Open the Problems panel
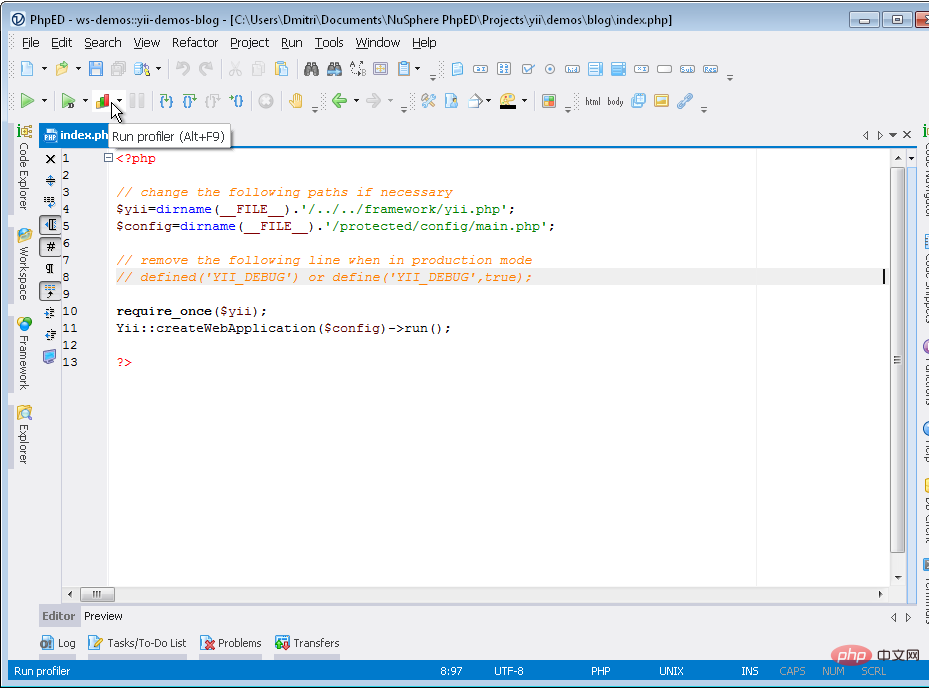Image resolution: width=930 pixels, height=688 pixels. tap(231, 643)
